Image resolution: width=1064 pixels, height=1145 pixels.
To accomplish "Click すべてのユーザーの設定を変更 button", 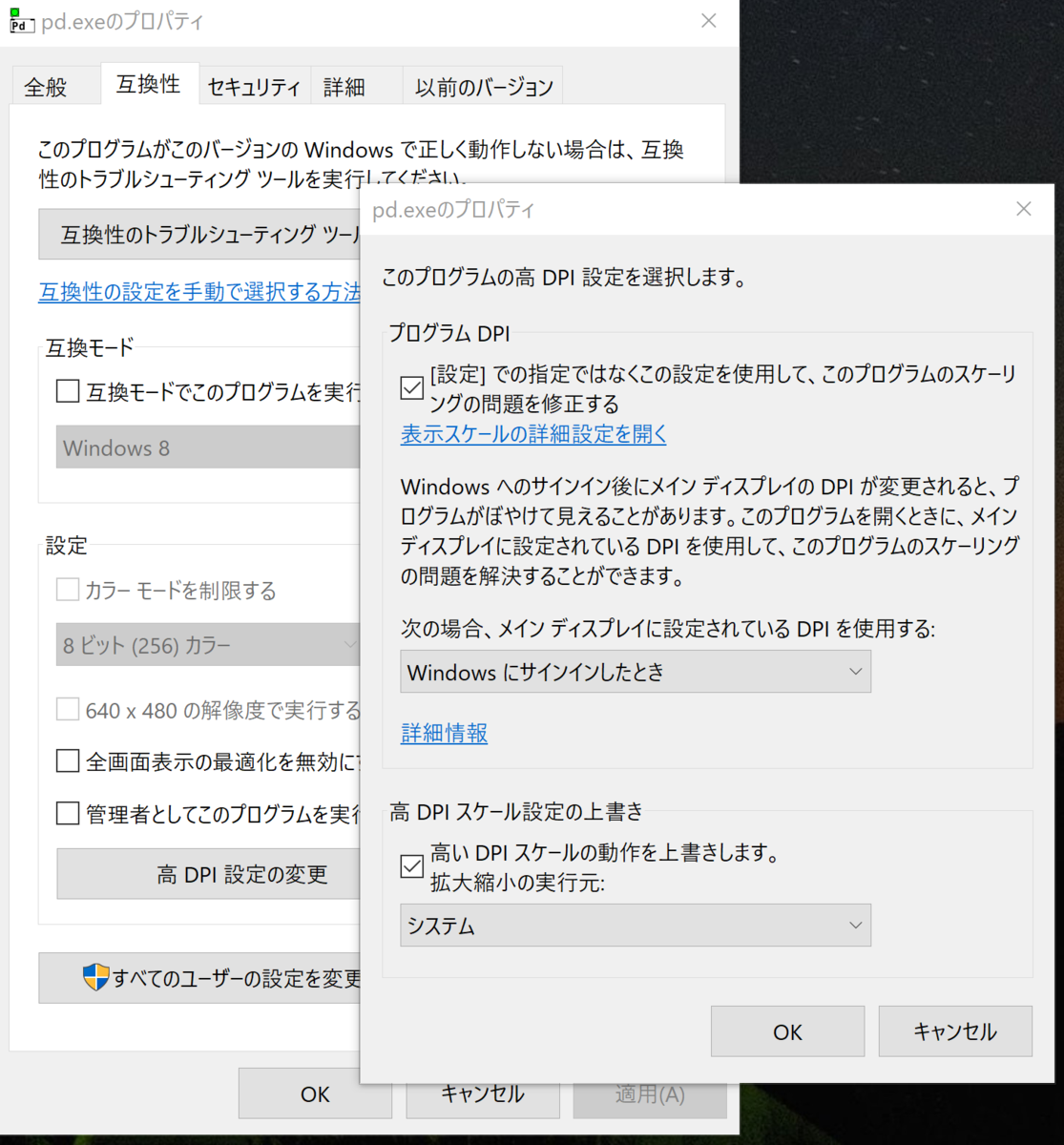I will click(x=199, y=978).
